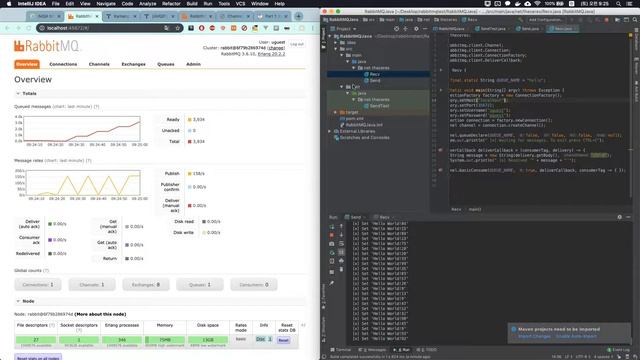Viewport: 640px width, 360px height.
Task: Click the Log out button
Action: pyautogui.click(x=297, y=44)
